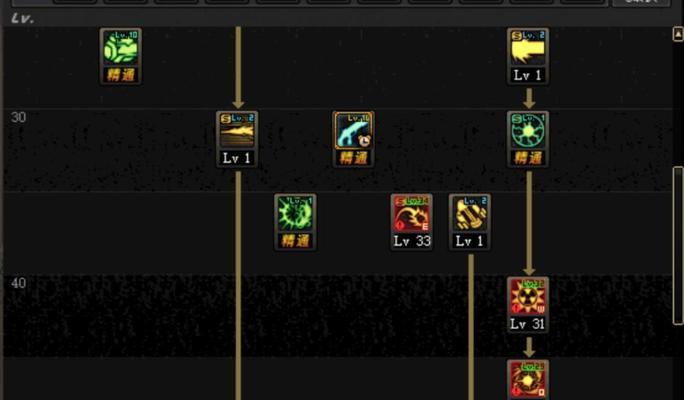Choose the blue rifle skill with clock badge

point(353,130)
